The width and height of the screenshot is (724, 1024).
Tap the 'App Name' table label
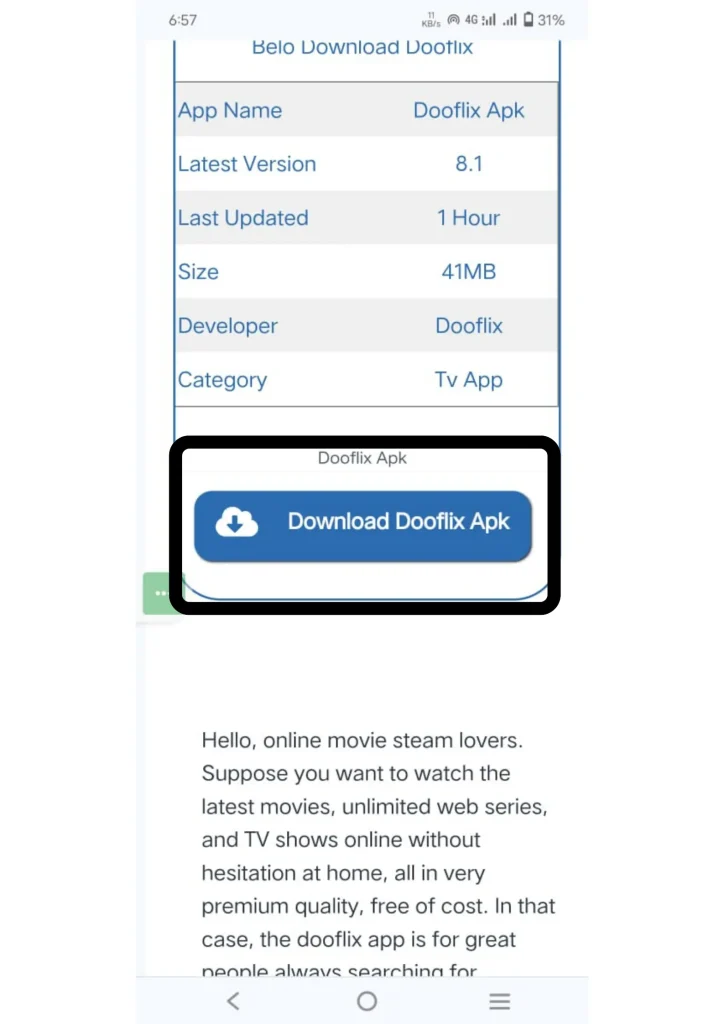(x=230, y=110)
